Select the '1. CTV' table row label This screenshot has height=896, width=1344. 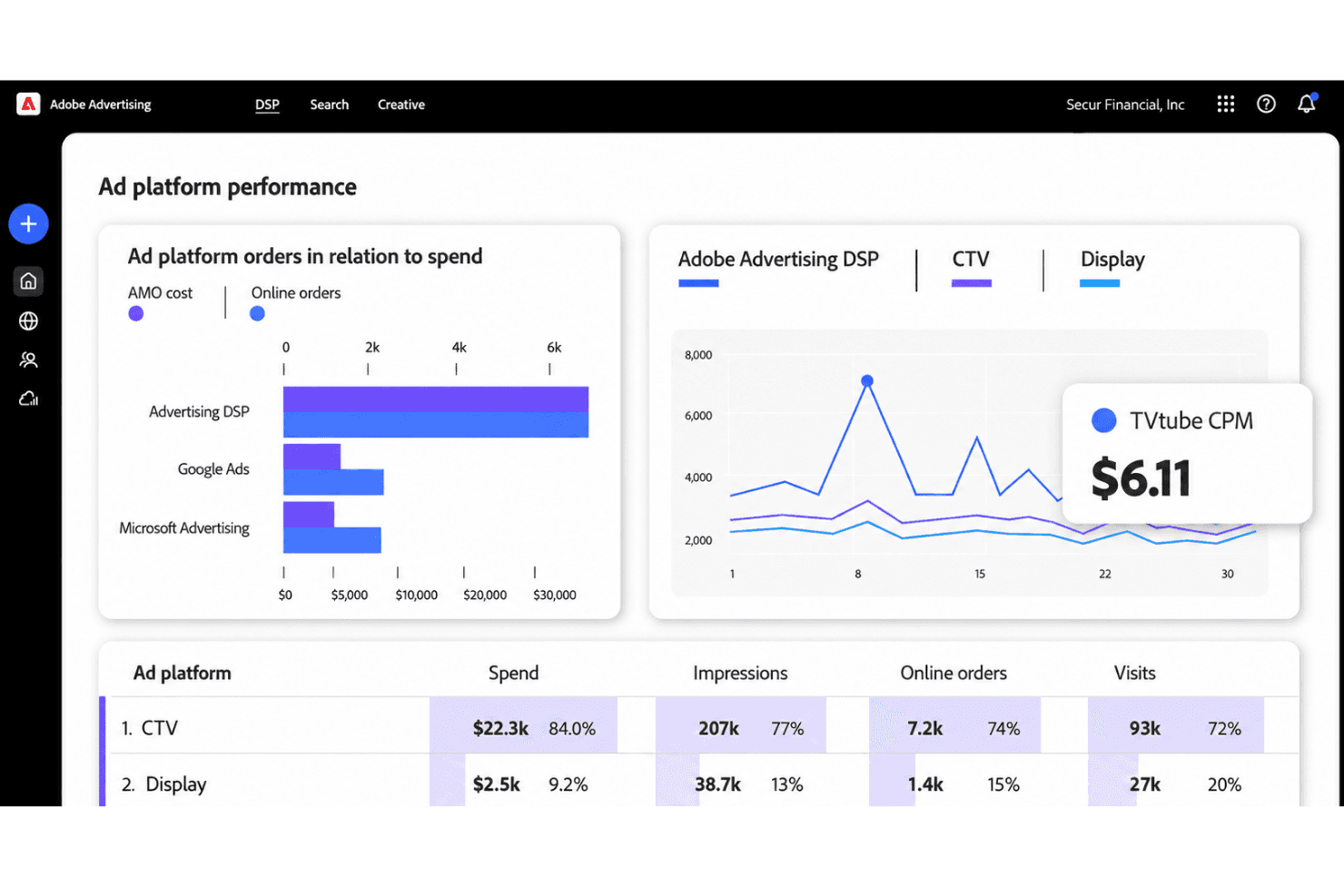pyautogui.click(x=150, y=728)
